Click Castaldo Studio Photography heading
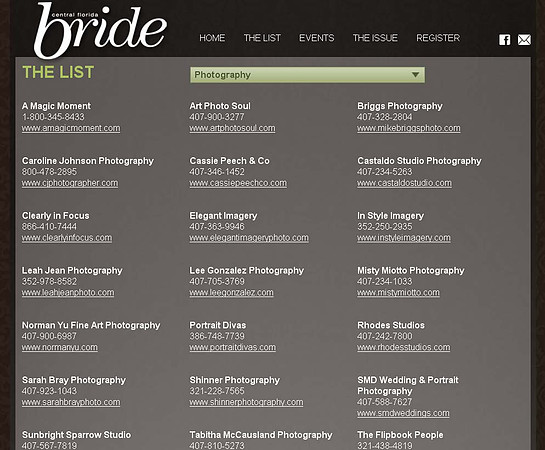This screenshot has height=450, width=545. pyautogui.click(x=419, y=161)
